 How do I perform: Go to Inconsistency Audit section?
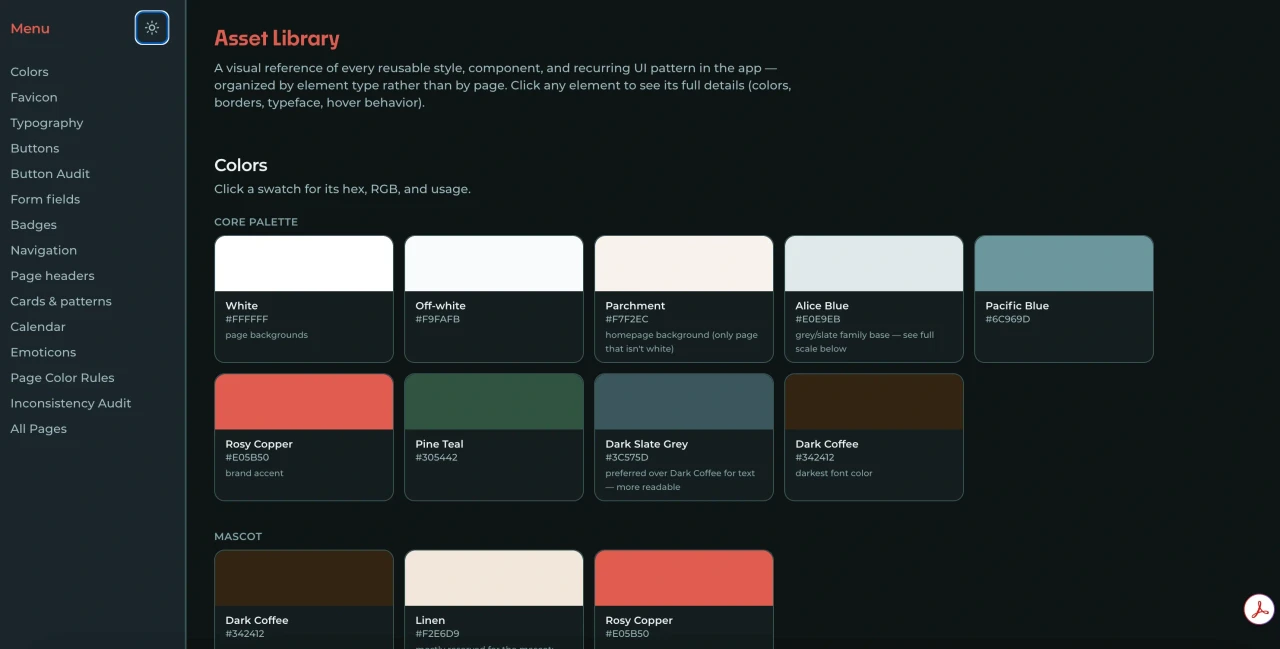click(x=71, y=403)
